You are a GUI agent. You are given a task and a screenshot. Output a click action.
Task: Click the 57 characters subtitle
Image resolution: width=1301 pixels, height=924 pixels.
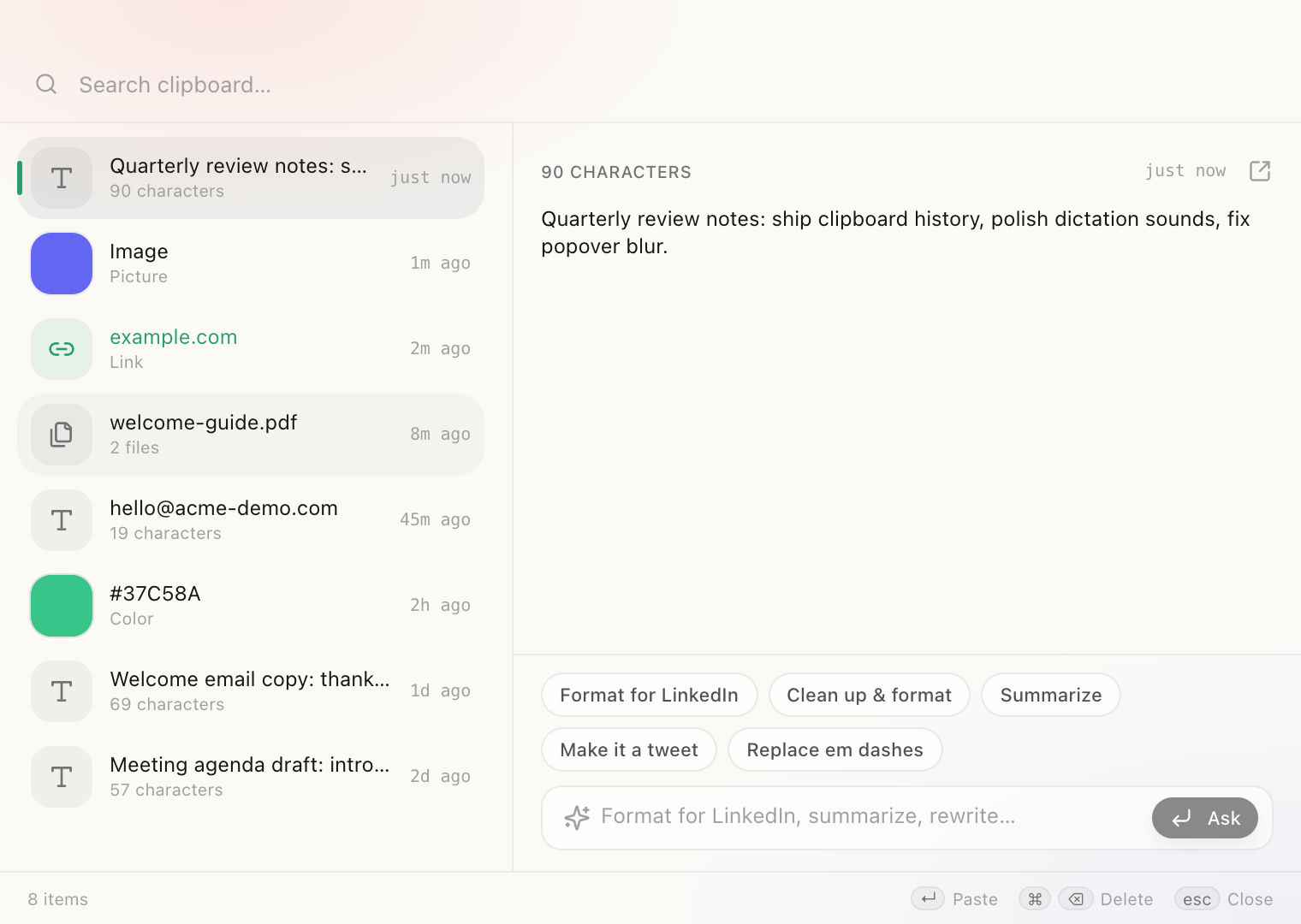166,790
